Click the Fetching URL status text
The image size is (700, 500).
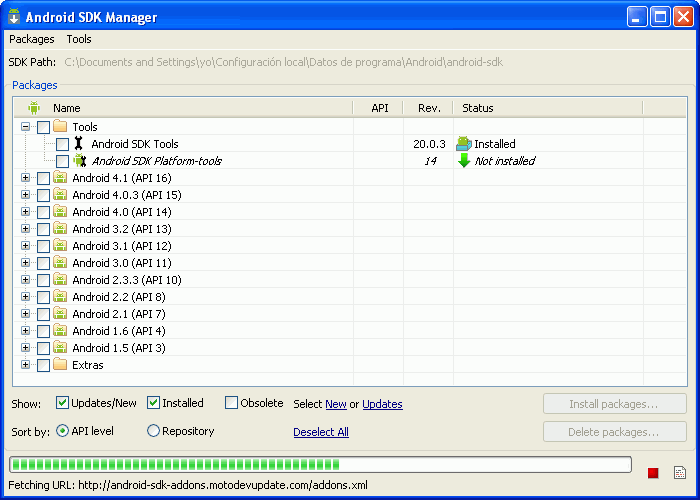188,485
